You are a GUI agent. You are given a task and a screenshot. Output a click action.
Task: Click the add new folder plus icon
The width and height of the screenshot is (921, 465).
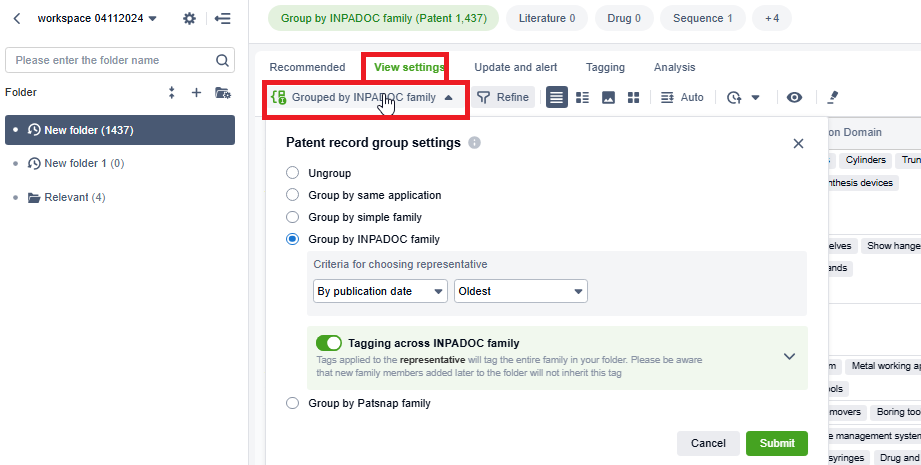(196, 92)
